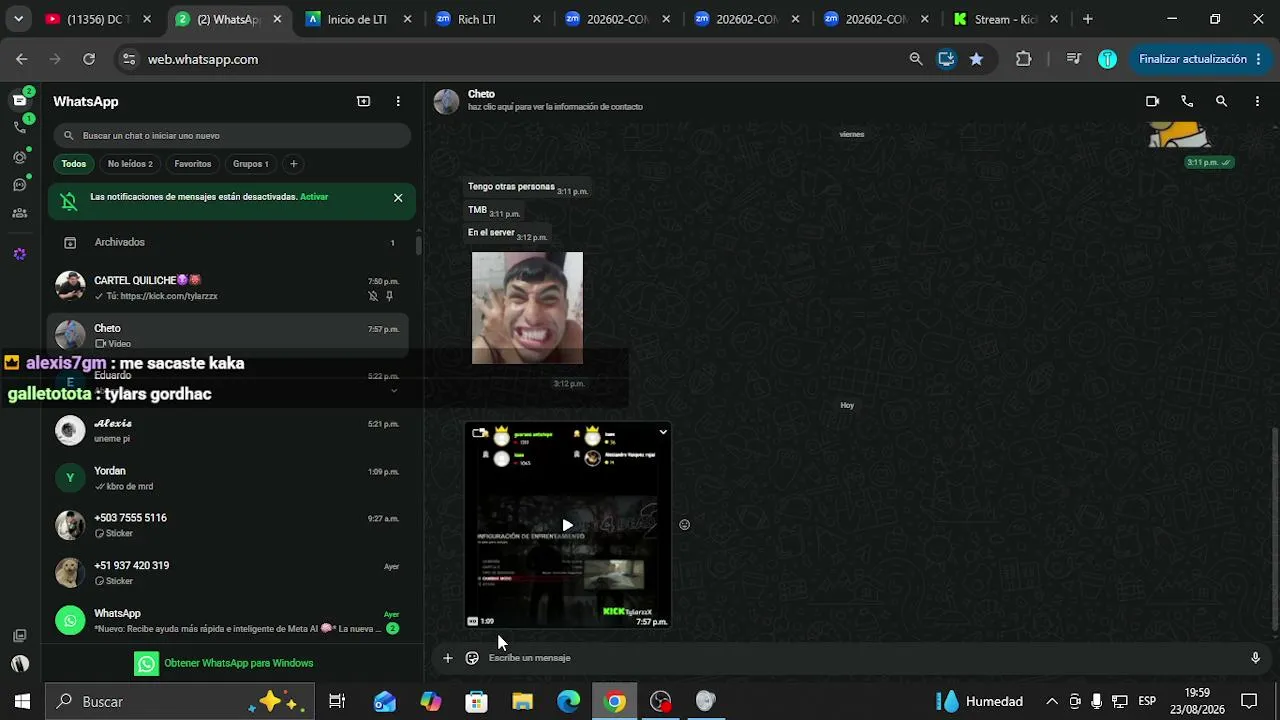The width and height of the screenshot is (1280, 720).
Task: Open the Windows notification center
Action: coord(1249,701)
